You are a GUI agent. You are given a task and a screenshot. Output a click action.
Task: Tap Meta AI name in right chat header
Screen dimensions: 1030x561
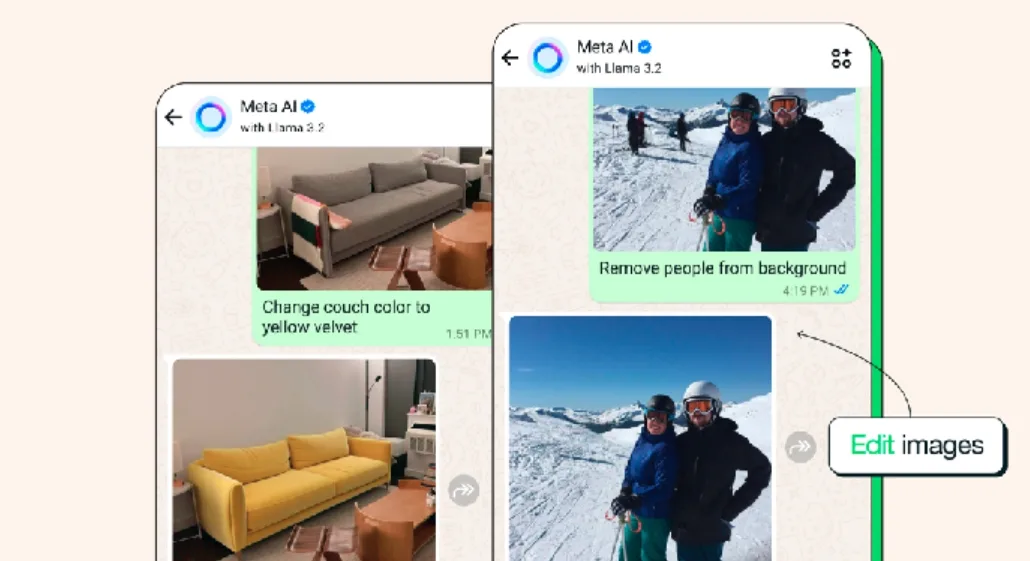point(604,47)
